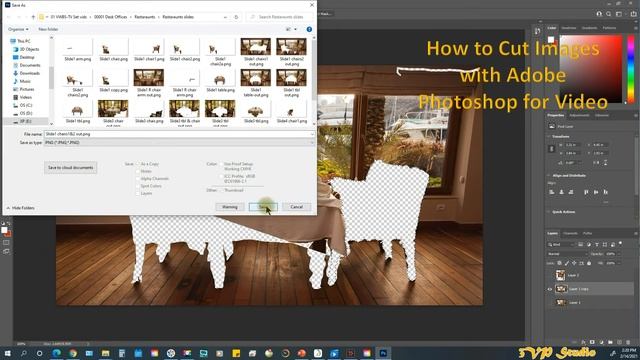Switch to the Channels tab
Viewport: 640px width, 360px height.
click(570, 233)
